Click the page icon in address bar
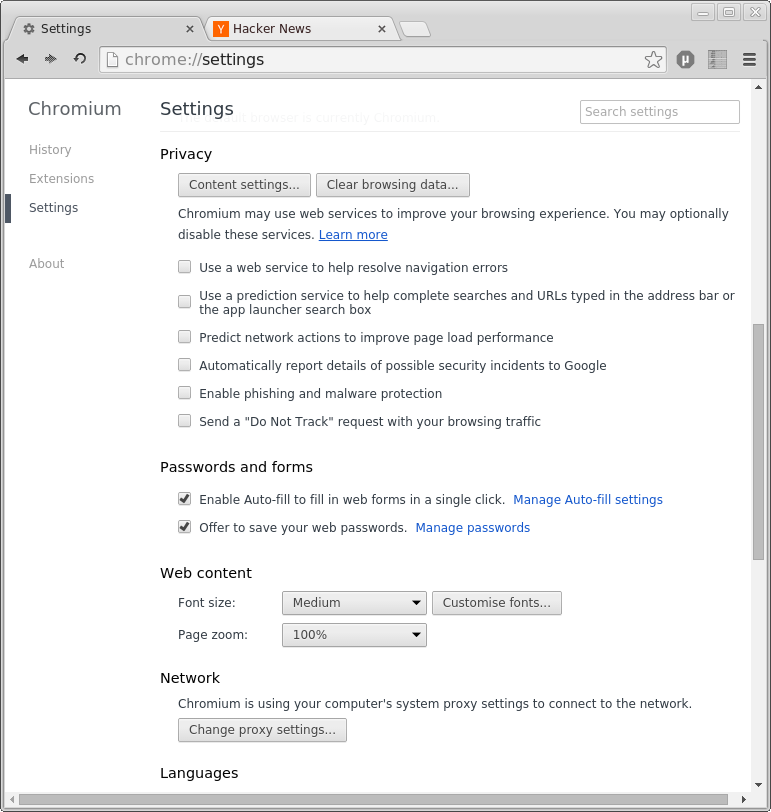Viewport: 771px width, 812px height. click(x=112, y=60)
